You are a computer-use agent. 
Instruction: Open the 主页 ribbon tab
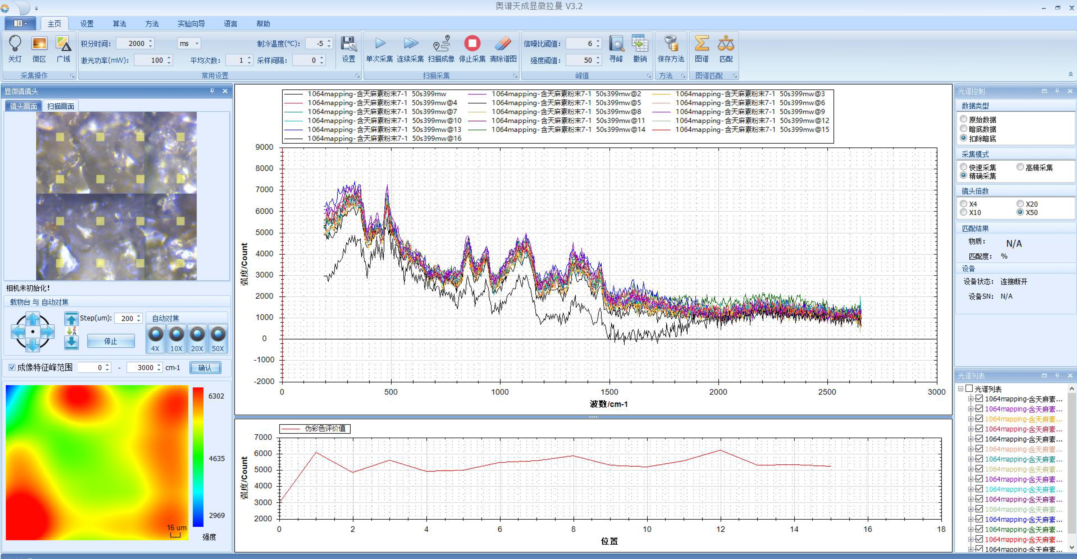(54, 23)
